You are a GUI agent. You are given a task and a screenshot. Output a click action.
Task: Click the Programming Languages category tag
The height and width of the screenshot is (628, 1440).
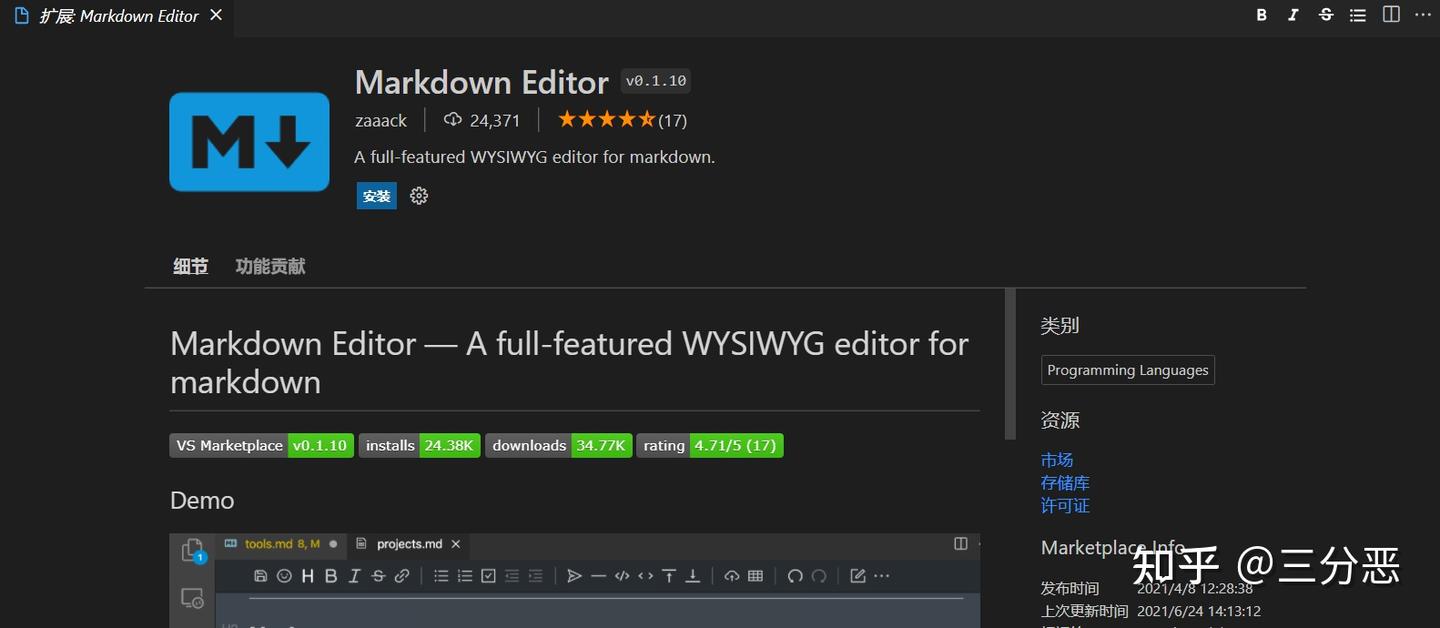point(1127,369)
